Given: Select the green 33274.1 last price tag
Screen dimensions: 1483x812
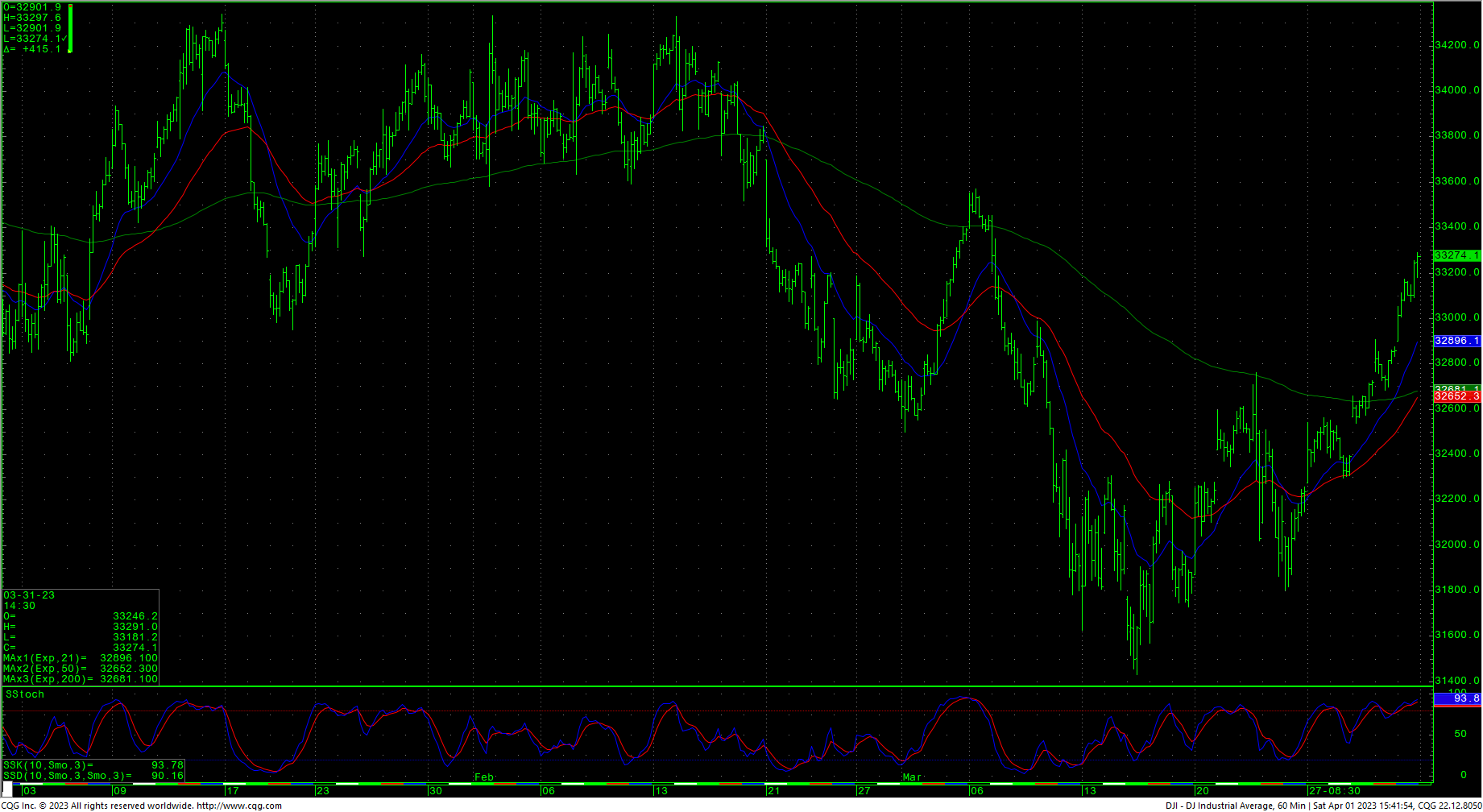Looking at the screenshot, I should (x=1456, y=255).
